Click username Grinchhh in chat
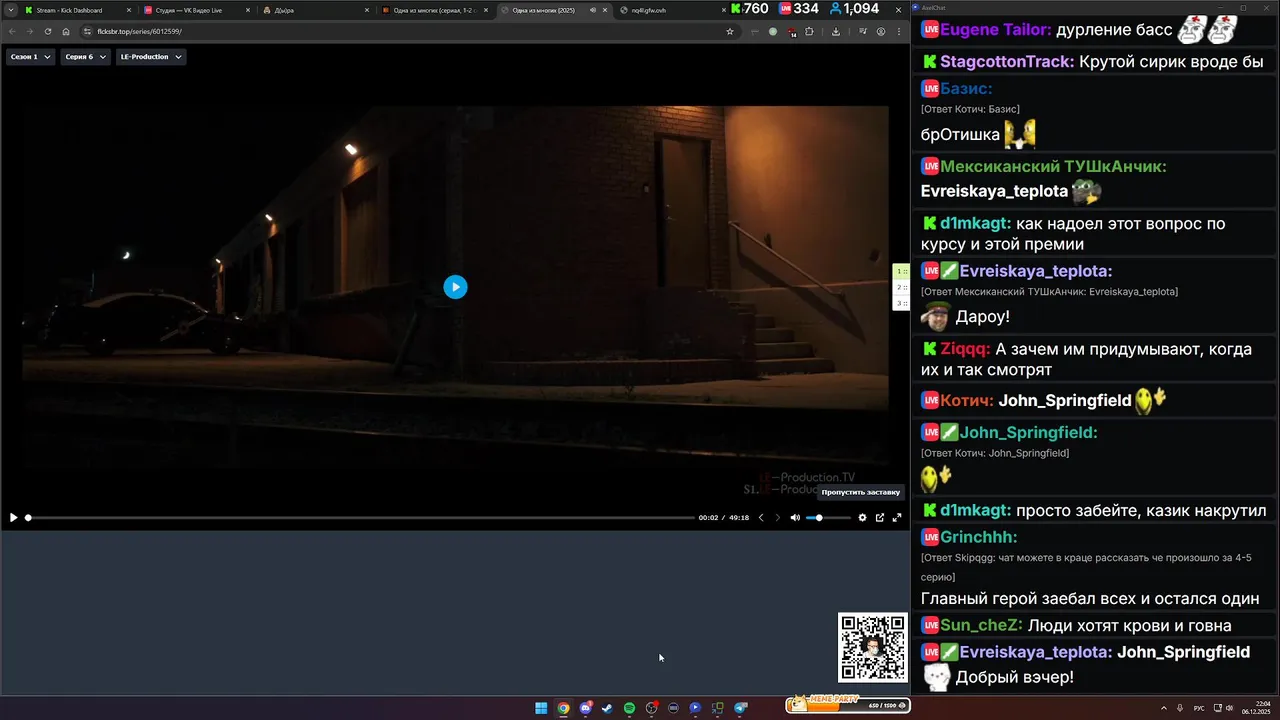This screenshot has height=720, width=1280. click(979, 537)
